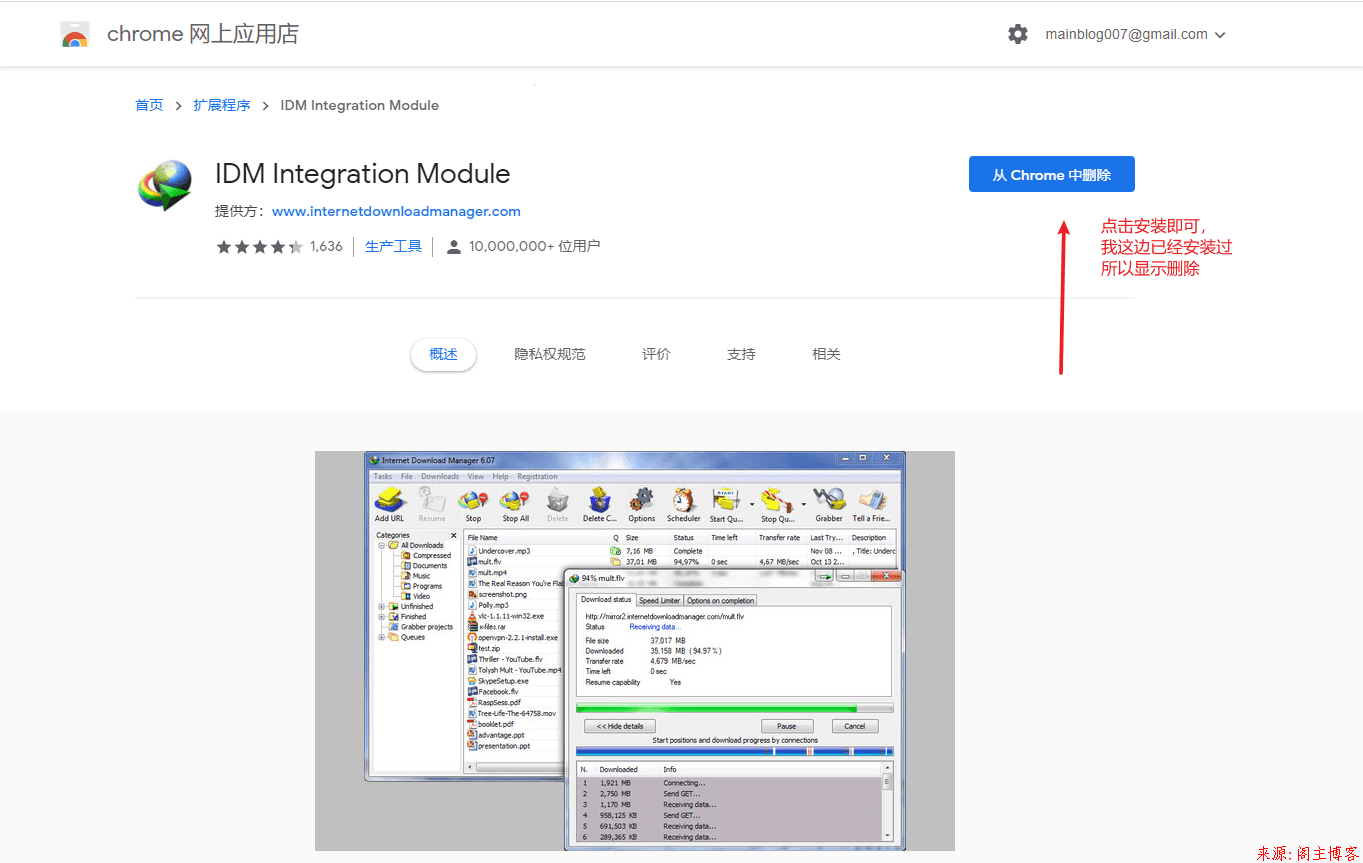The height and width of the screenshot is (863, 1363).
Task: Click the << Hide details button
Action: pyautogui.click(x=620, y=726)
